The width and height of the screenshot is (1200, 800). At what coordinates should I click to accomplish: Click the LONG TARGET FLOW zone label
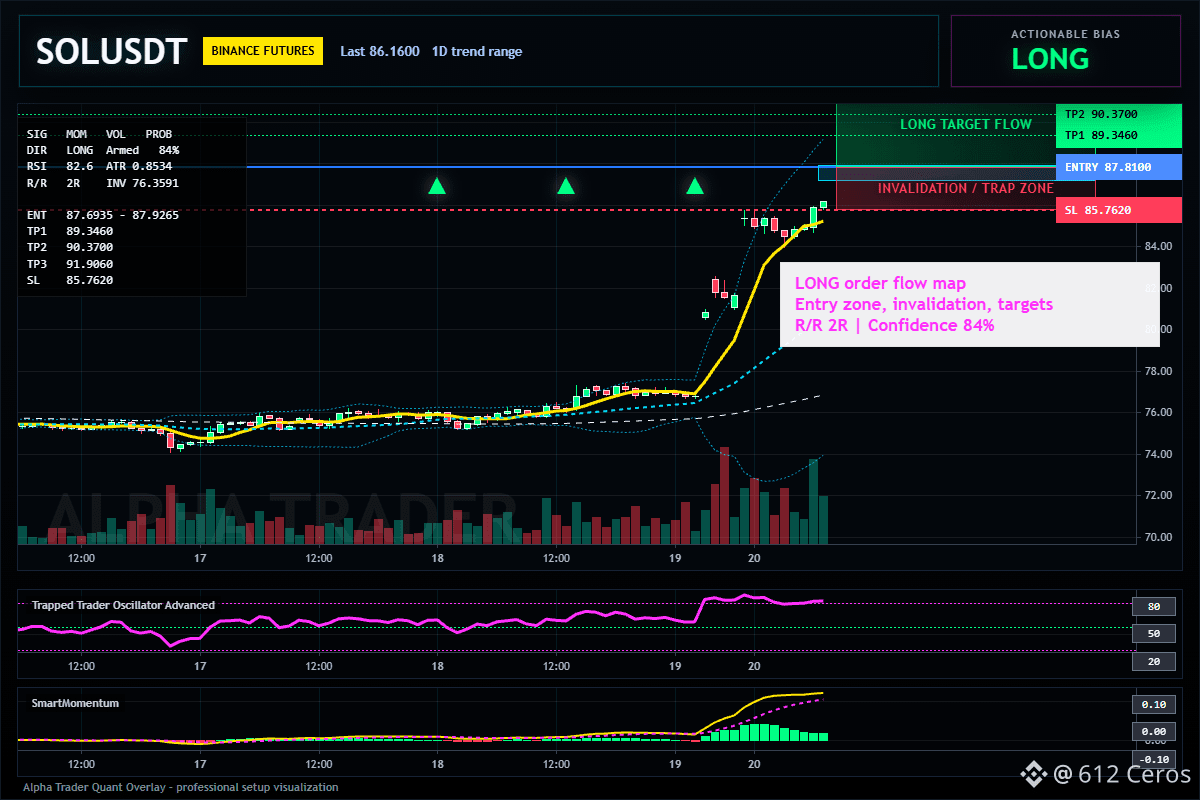tap(965, 125)
